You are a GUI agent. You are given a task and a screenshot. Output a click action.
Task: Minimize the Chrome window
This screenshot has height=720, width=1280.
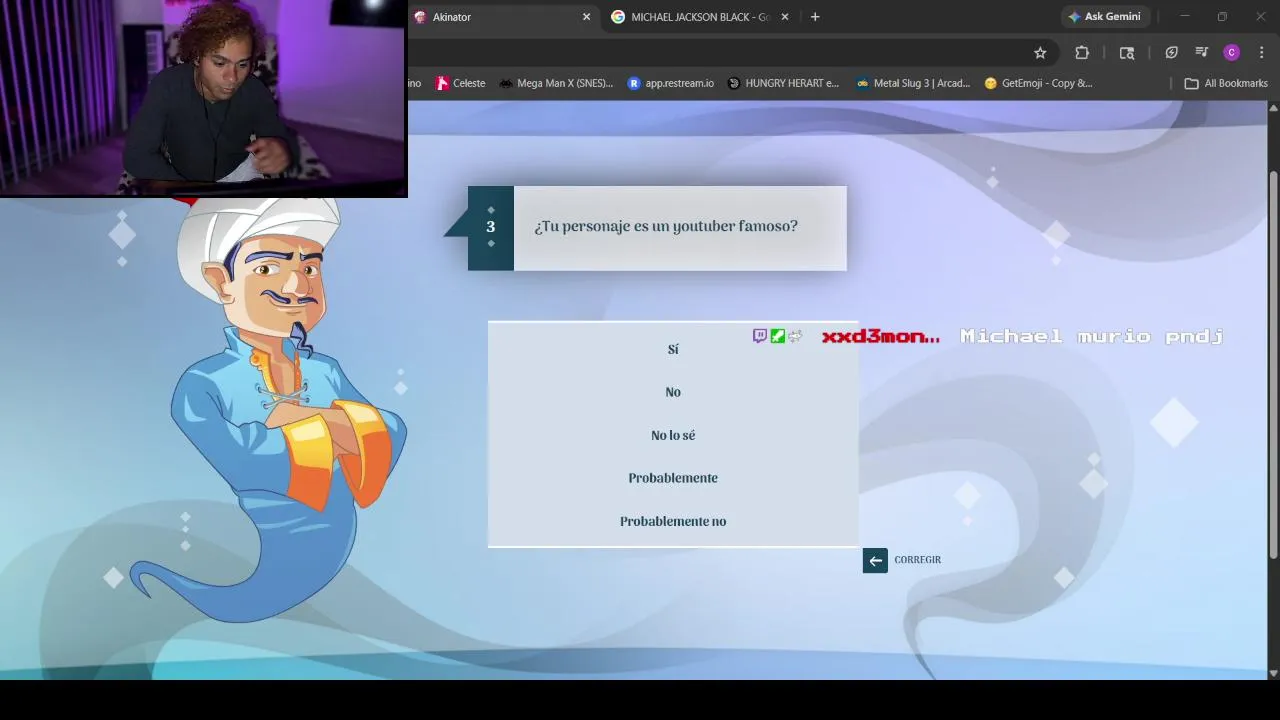click(x=1185, y=17)
